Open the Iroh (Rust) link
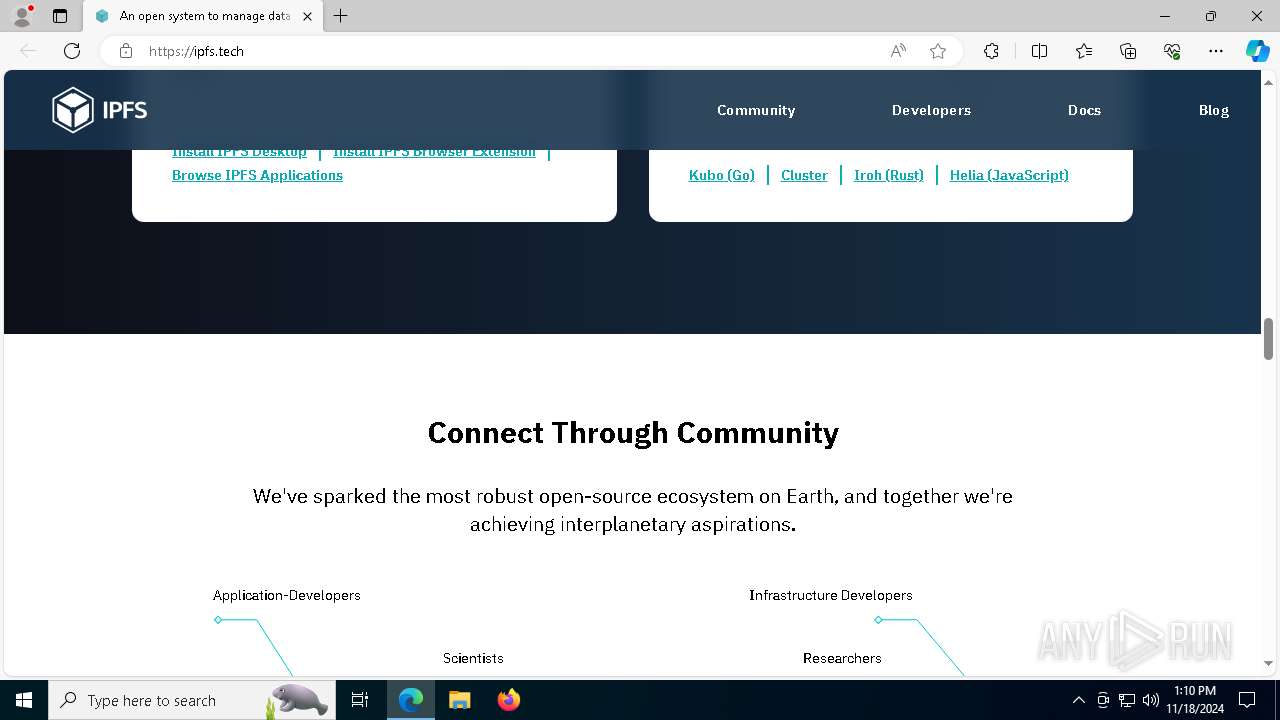1280x720 pixels. tap(889, 175)
